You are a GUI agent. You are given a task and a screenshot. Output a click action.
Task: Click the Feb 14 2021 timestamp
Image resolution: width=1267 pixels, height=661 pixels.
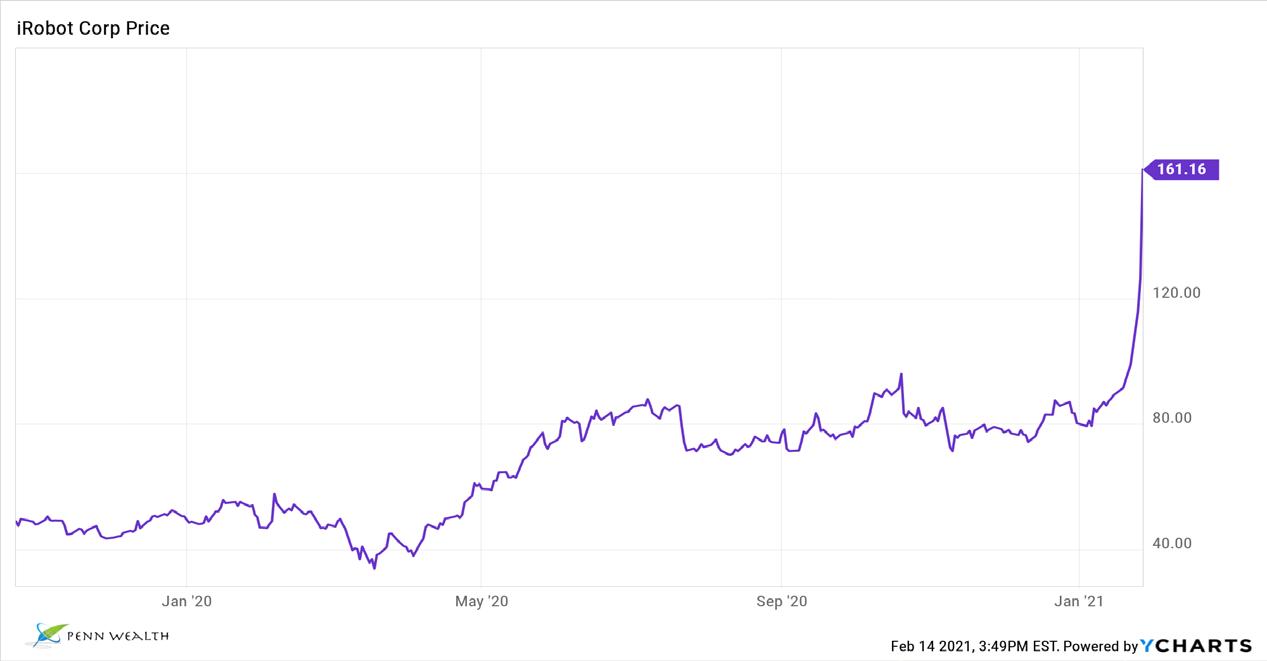tap(974, 646)
